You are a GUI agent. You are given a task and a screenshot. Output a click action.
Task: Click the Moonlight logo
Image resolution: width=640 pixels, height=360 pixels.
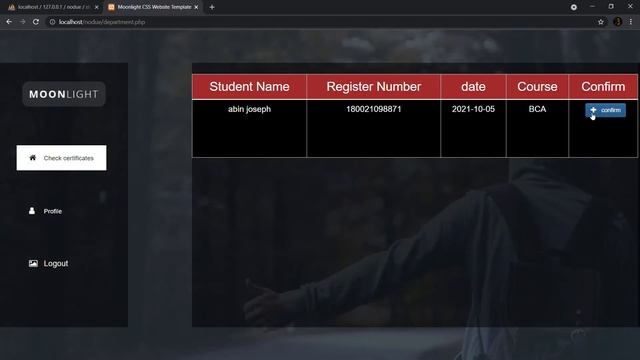pos(64,94)
